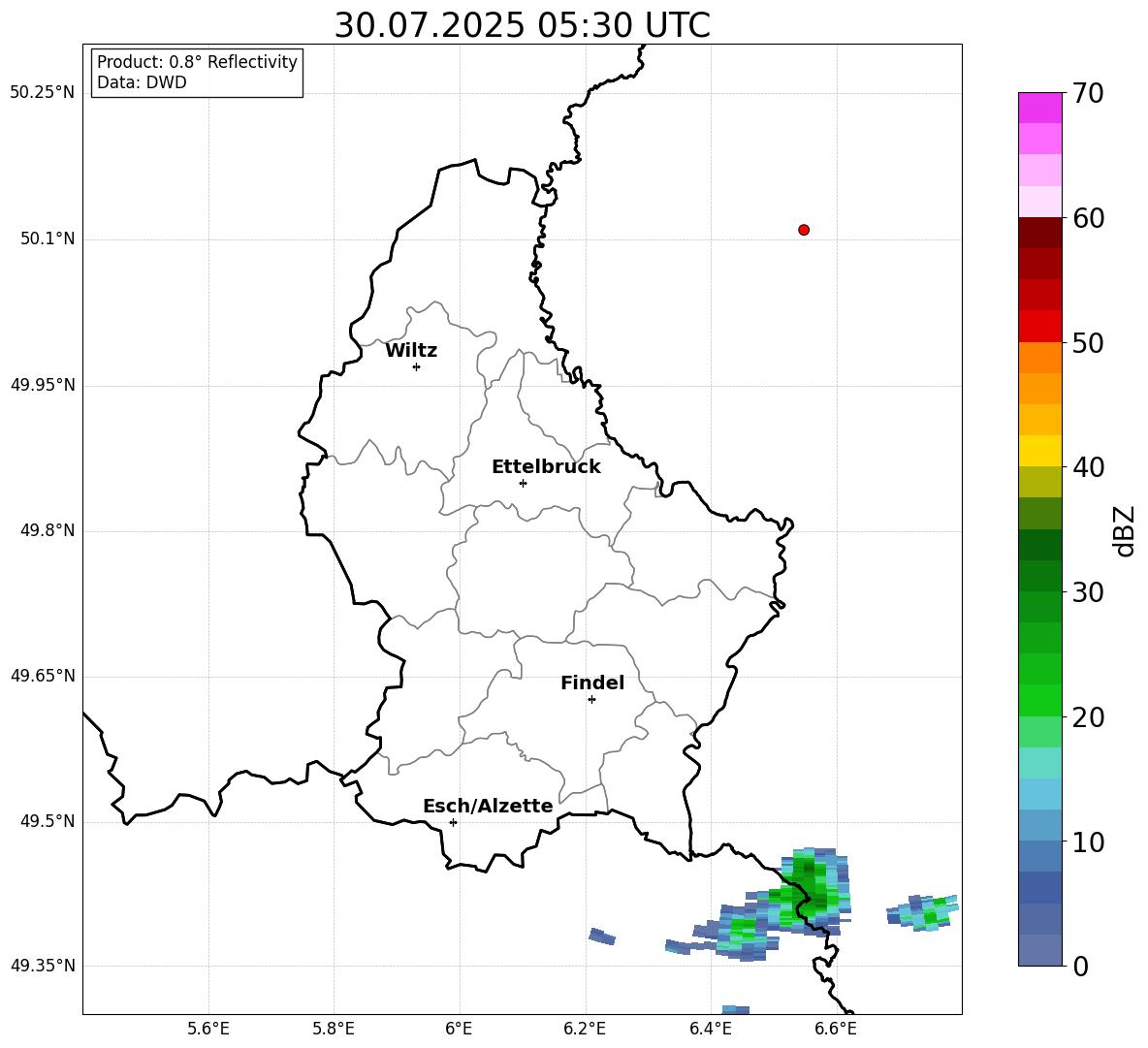
Task: Select the Wiltz city label
Action: coord(411,351)
